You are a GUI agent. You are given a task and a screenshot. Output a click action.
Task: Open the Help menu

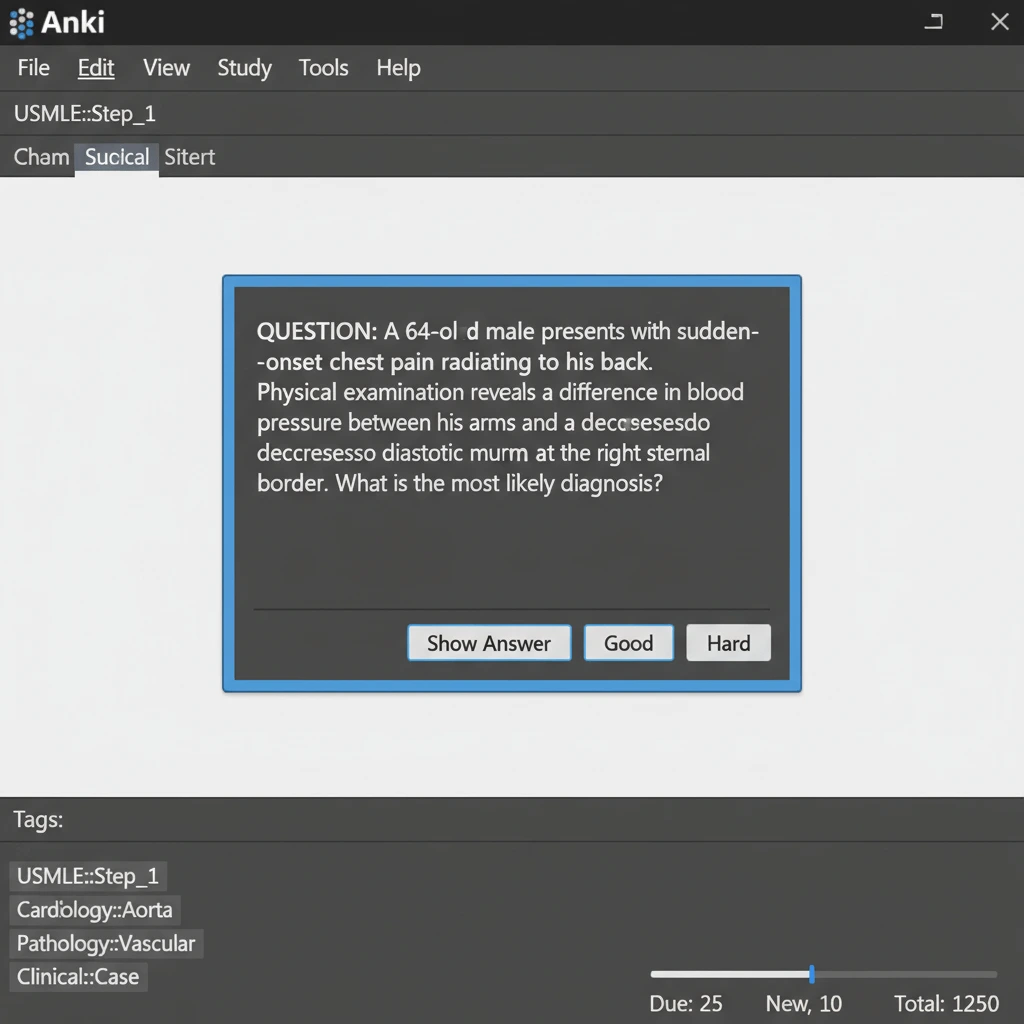pyautogui.click(x=398, y=67)
